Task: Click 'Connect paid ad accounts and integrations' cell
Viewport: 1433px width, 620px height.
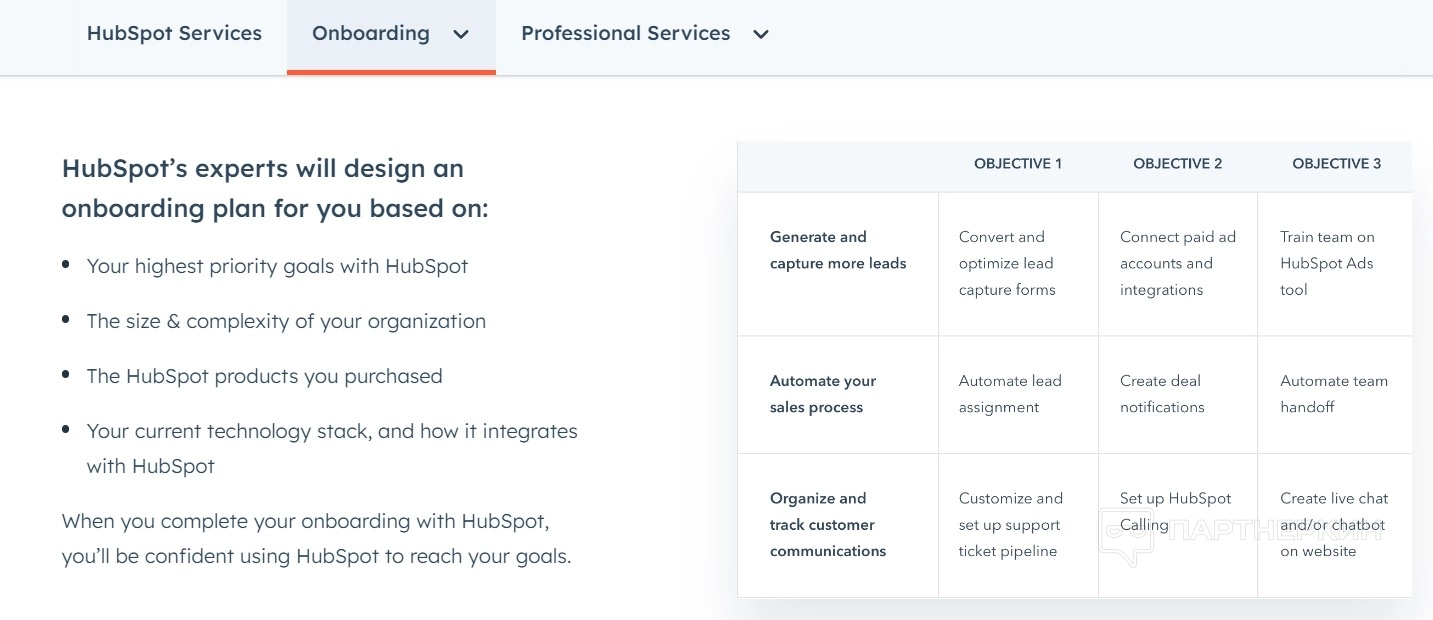Action: pos(1177,263)
